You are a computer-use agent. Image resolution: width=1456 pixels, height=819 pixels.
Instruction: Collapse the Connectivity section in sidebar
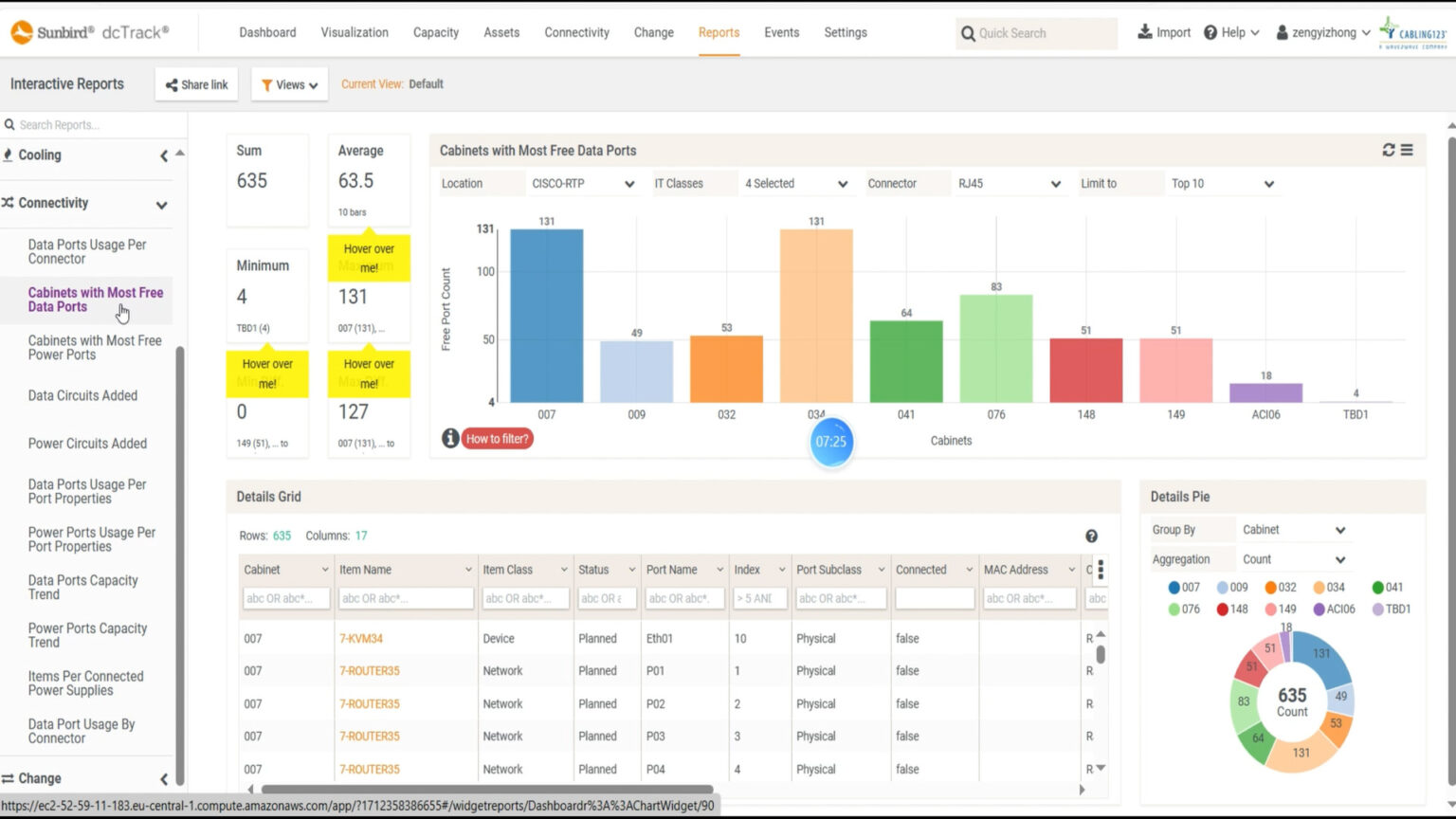point(161,204)
